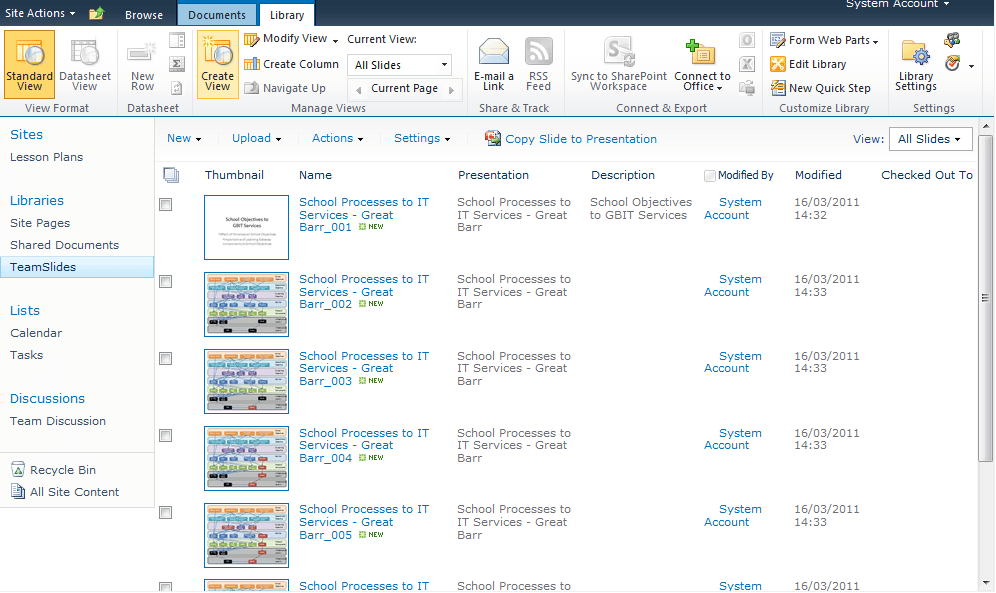Open the Actions dropdown menu
Image resolution: width=996 pixels, height=593 pixels.
click(x=336, y=139)
